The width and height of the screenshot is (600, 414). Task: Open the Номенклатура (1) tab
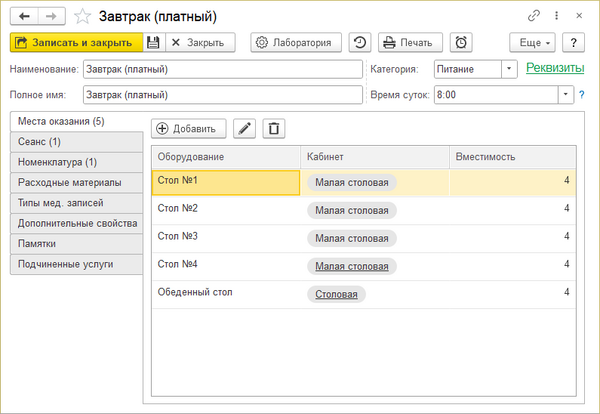[77, 162]
